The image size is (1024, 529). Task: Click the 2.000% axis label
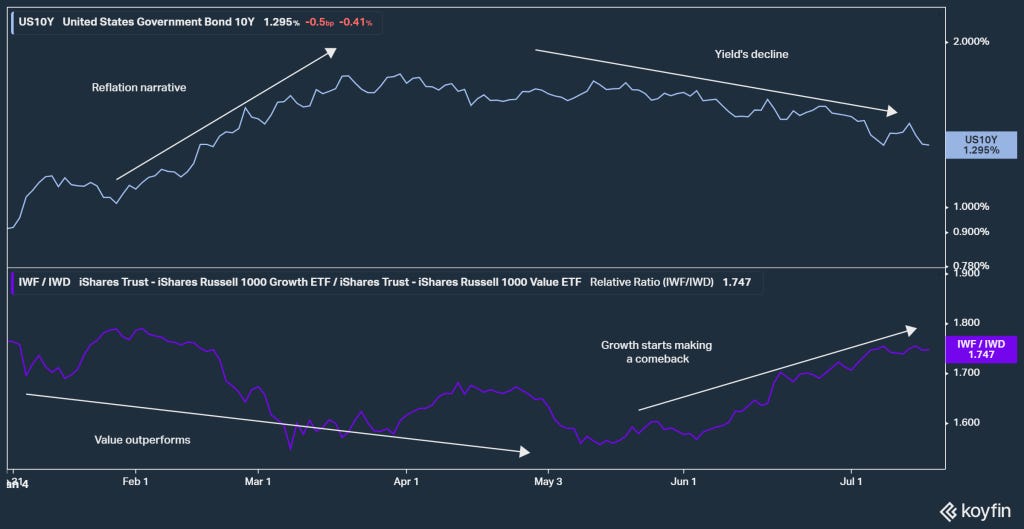[x=972, y=41]
